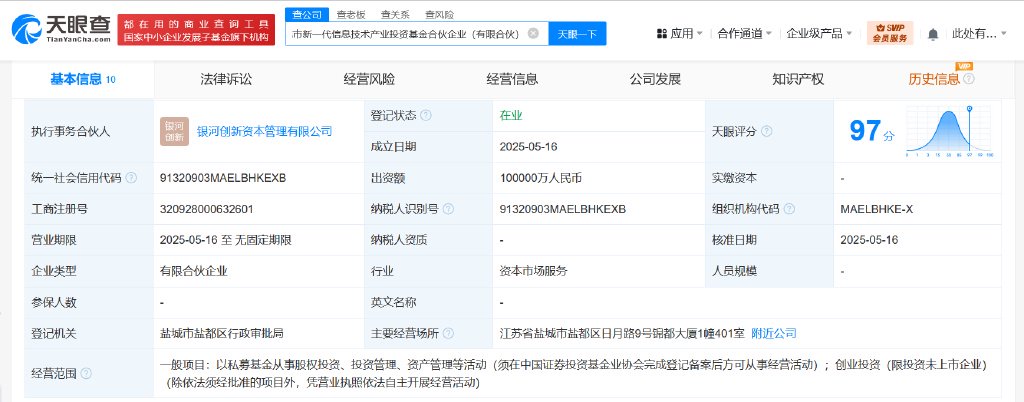Click the 经营范围 description text

[x=573, y=373]
